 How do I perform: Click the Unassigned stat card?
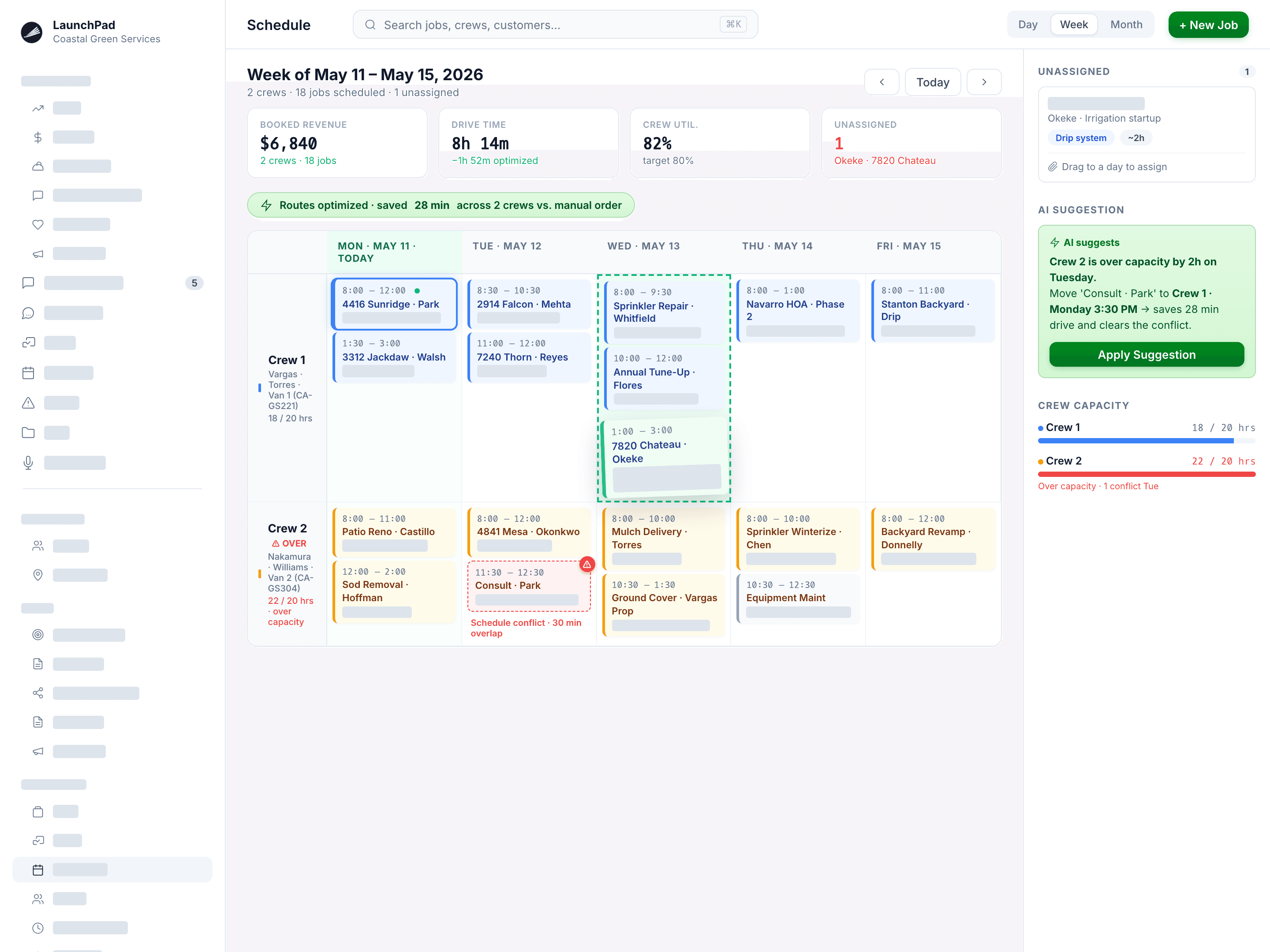coord(911,143)
